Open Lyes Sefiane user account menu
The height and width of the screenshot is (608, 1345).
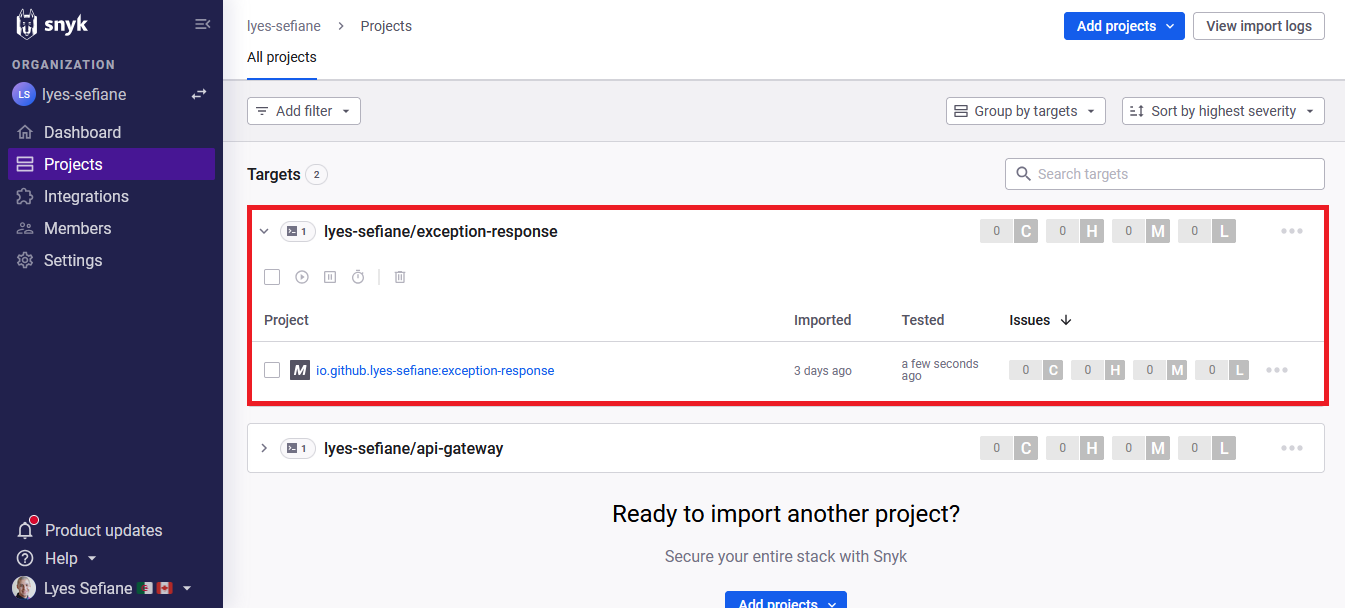[x=102, y=588]
